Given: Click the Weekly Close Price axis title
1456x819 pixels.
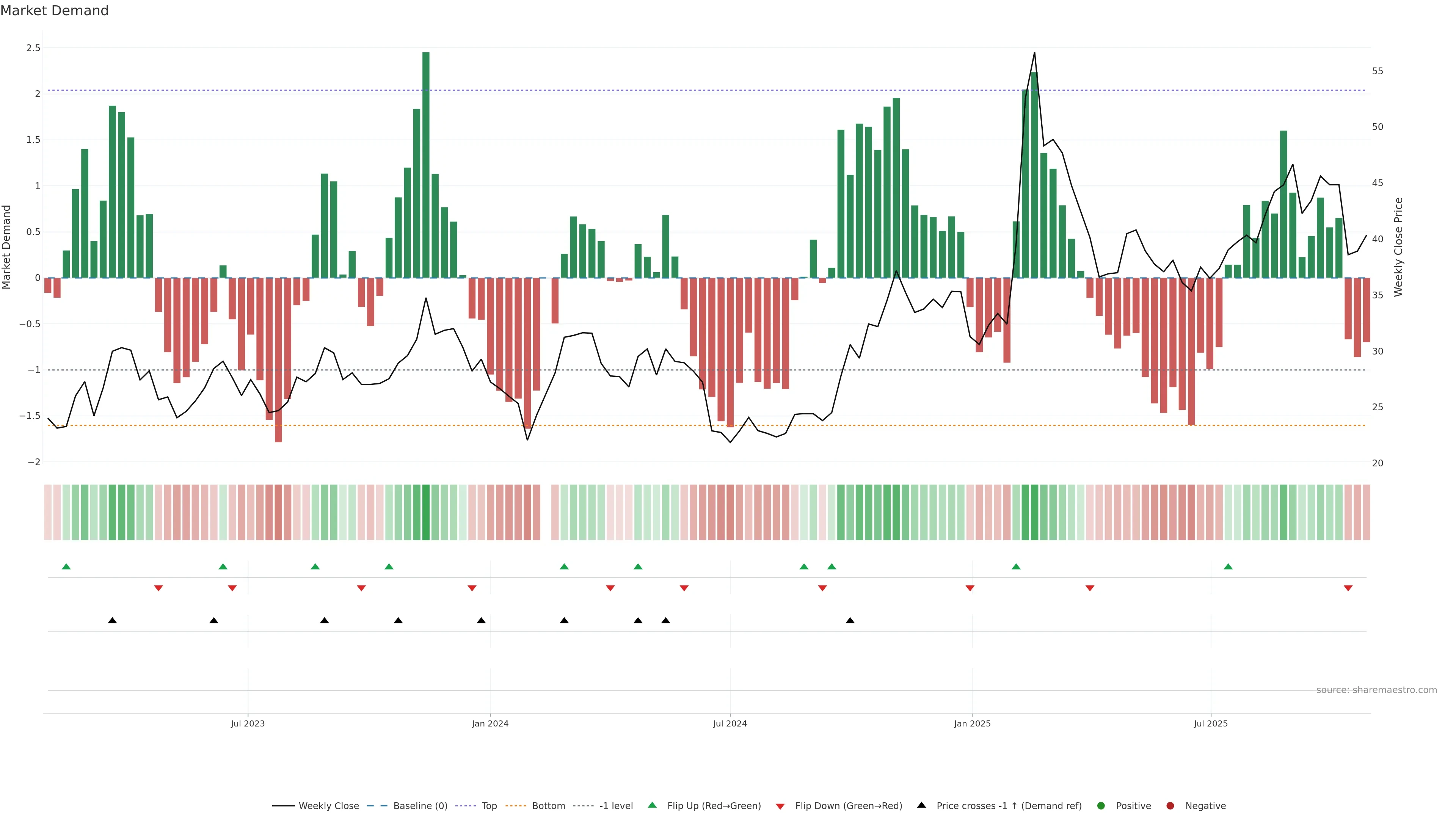Looking at the screenshot, I should [x=1398, y=247].
